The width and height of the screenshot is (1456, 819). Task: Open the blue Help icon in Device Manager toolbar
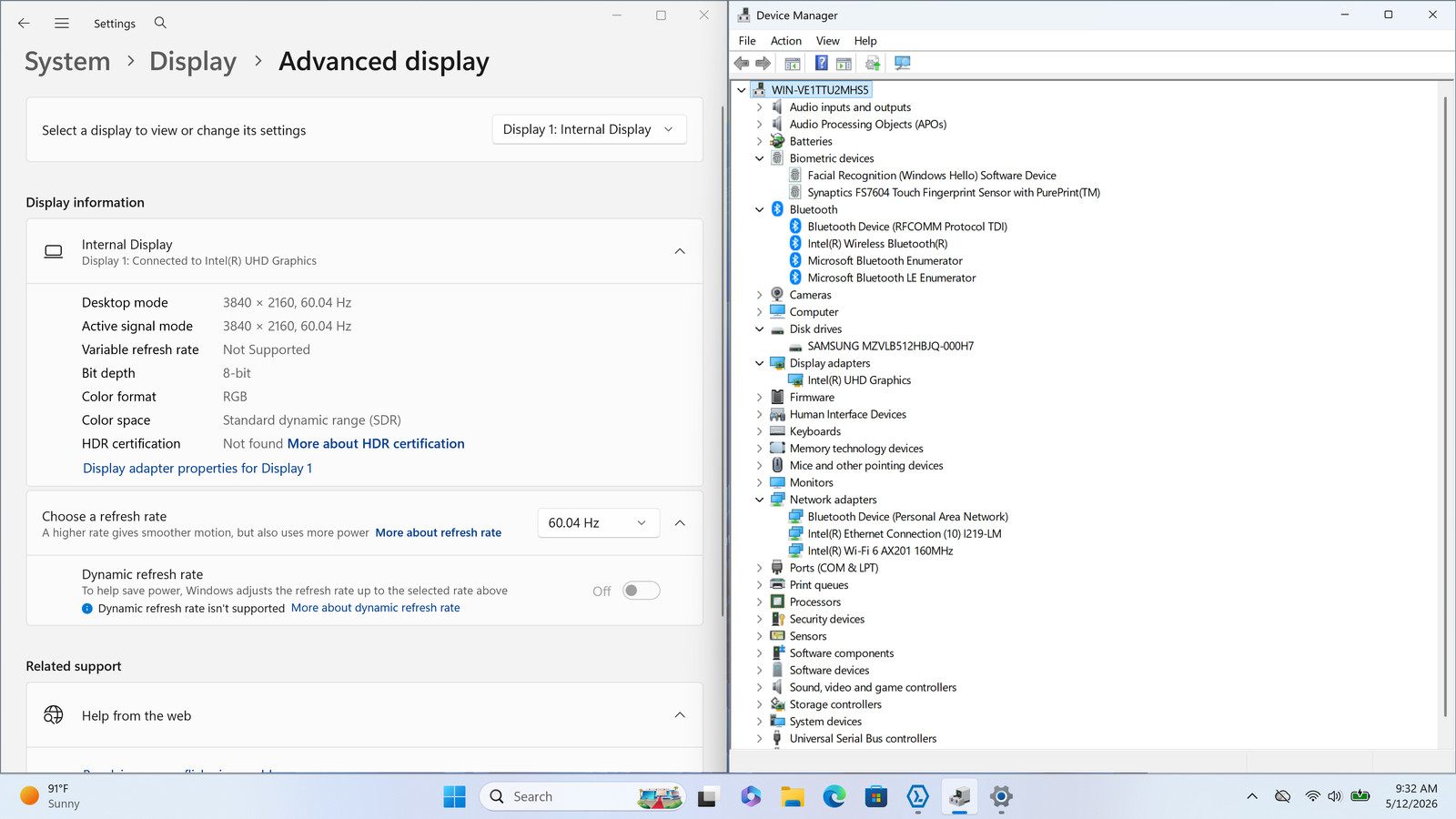pyautogui.click(x=821, y=63)
